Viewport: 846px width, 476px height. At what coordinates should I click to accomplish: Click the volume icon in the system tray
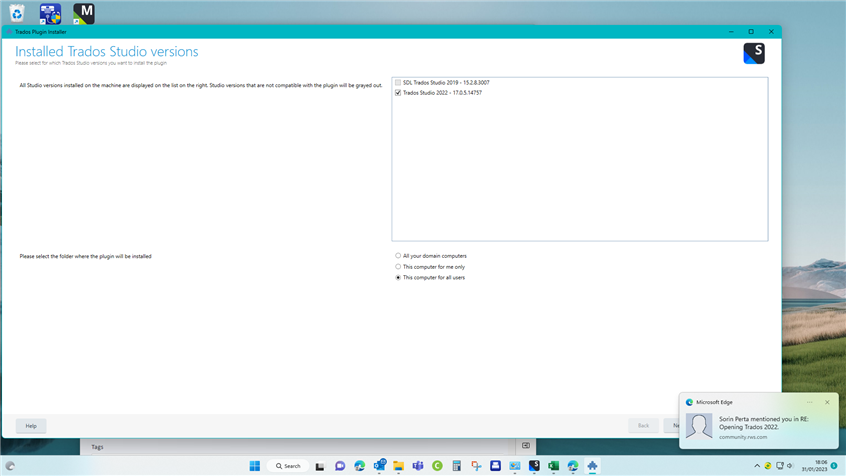click(x=790, y=466)
